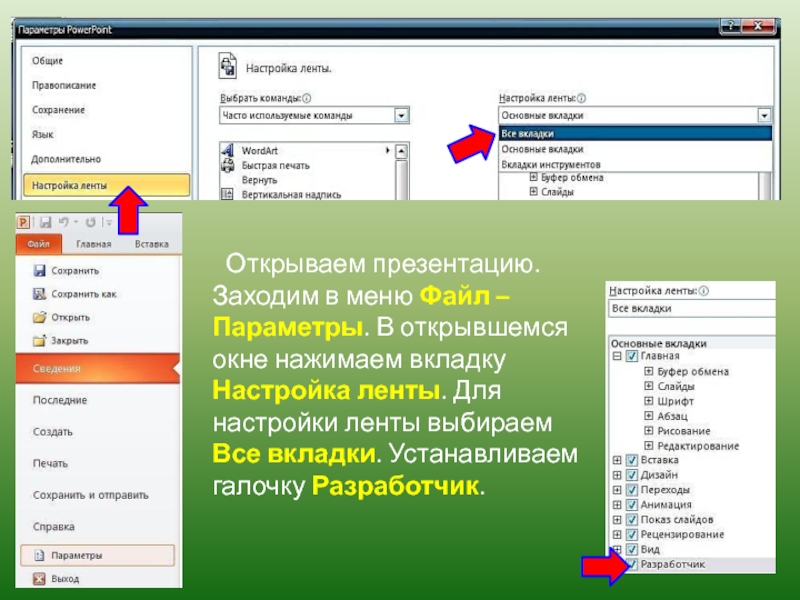Click the Undo icon in quick access toolbar

64,222
